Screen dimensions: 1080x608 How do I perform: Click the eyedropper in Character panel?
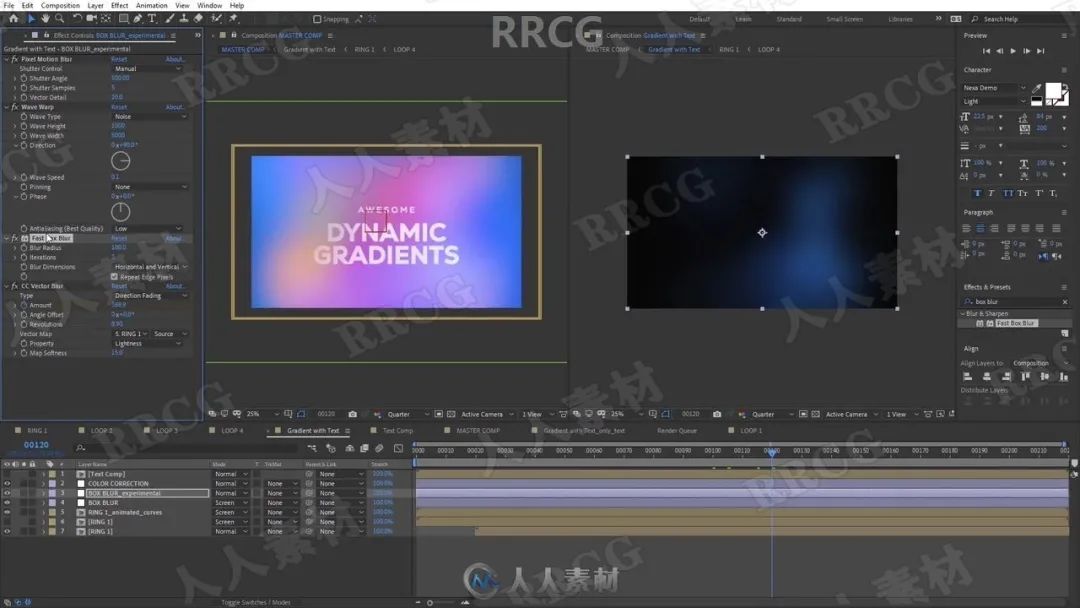1037,88
